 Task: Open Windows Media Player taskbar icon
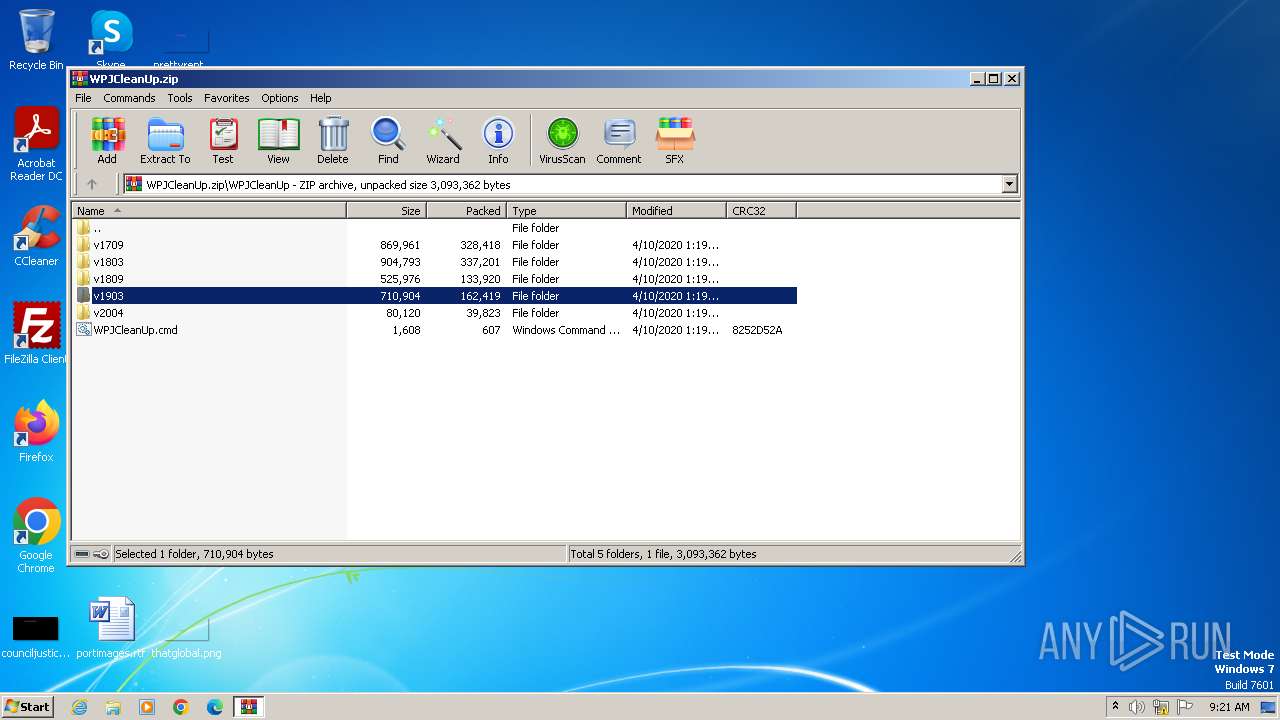(147, 707)
